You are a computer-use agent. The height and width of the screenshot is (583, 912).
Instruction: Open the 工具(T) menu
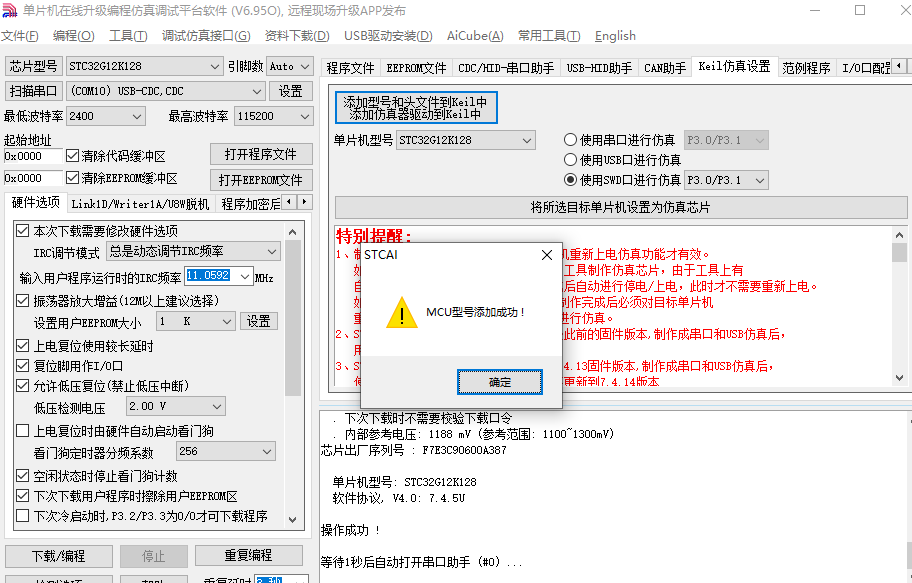[128, 36]
